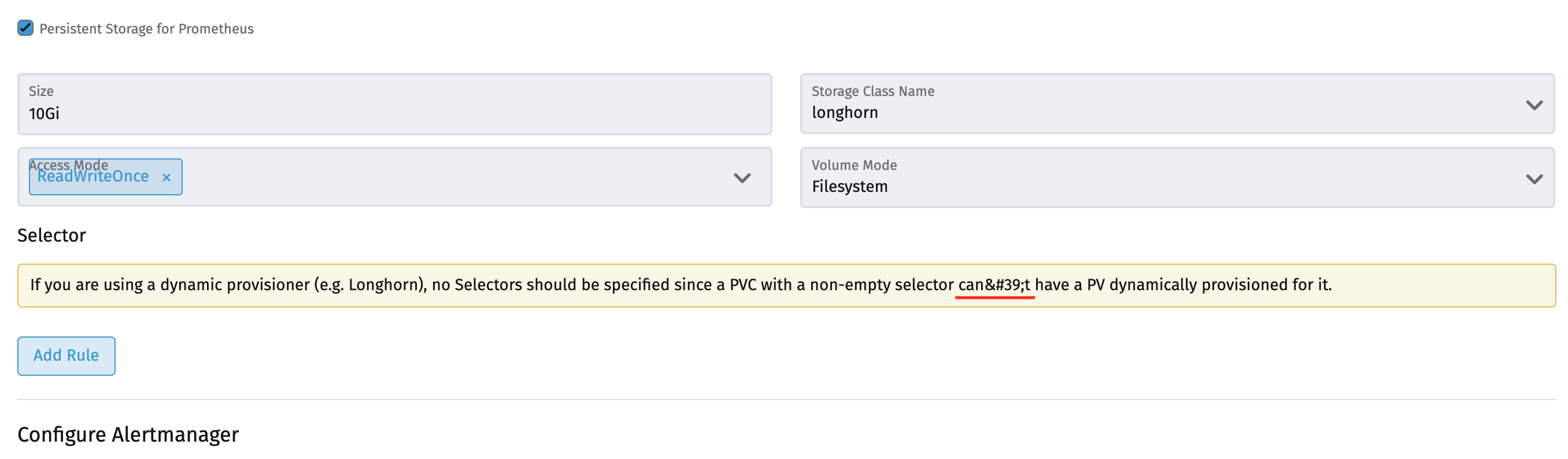Select the ReadWriteOnce tag label

click(x=93, y=176)
